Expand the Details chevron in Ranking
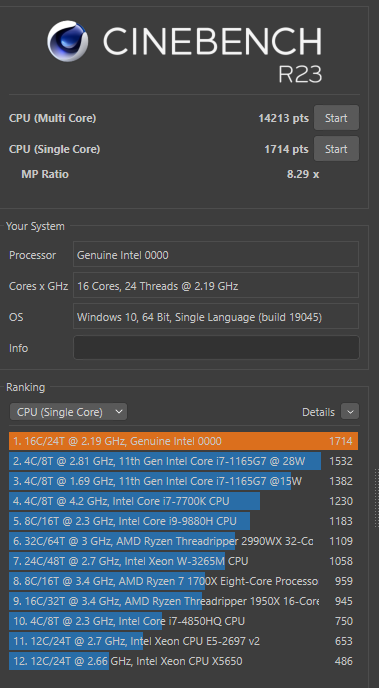 tap(350, 412)
